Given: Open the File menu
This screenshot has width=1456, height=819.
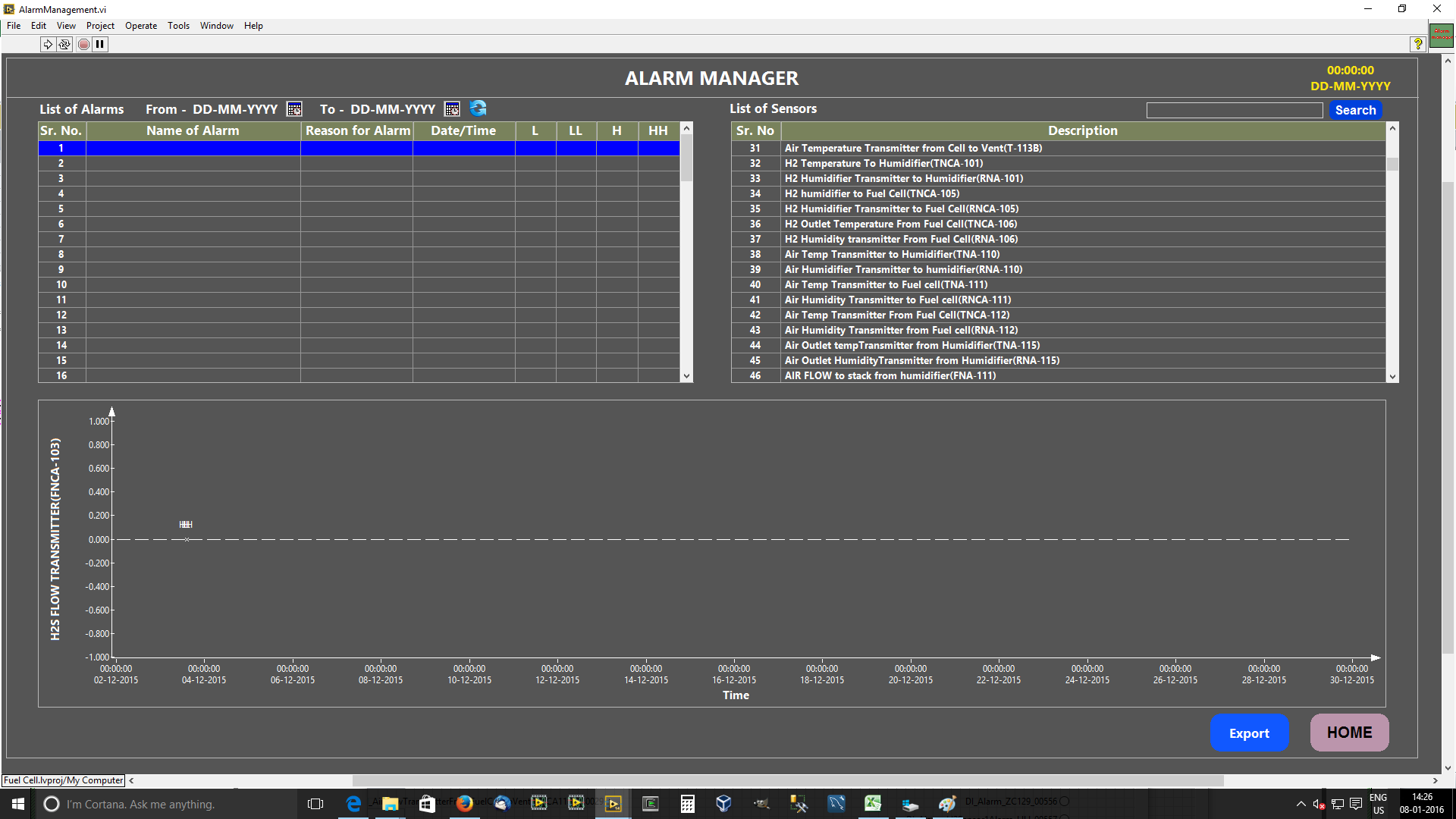Looking at the screenshot, I should point(15,26).
